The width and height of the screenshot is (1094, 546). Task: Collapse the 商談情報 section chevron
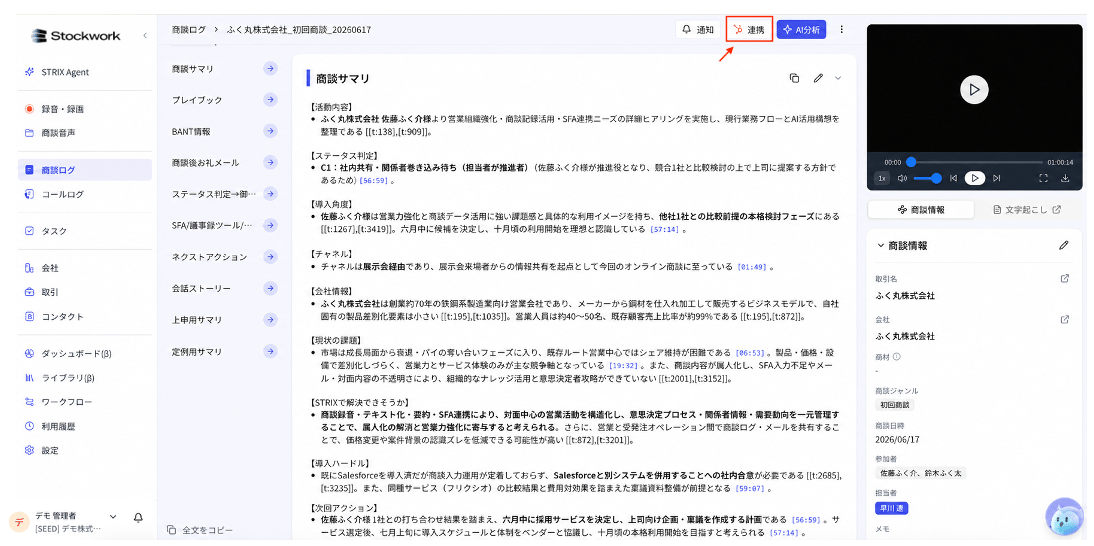(x=881, y=245)
